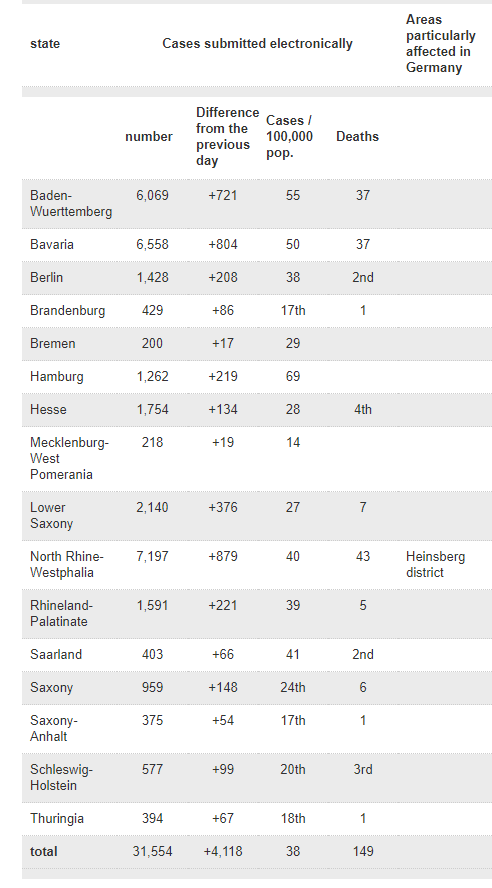This screenshot has height=888, width=492.
Task: Click the Mecklenburg-West Pomerania label
Action: [x=69, y=459]
